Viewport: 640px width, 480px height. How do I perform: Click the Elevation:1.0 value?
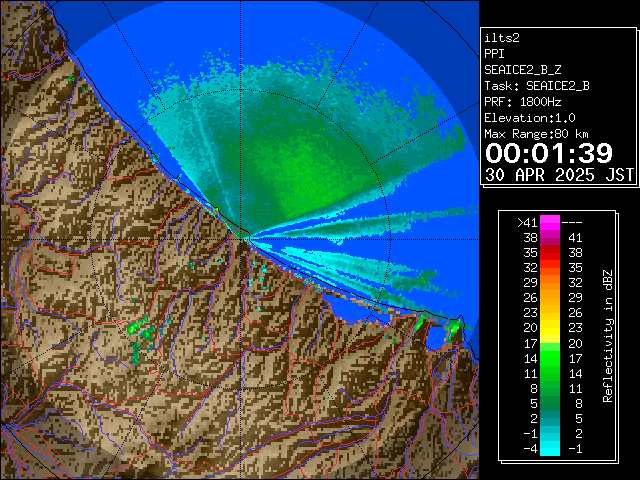[x=530, y=118]
